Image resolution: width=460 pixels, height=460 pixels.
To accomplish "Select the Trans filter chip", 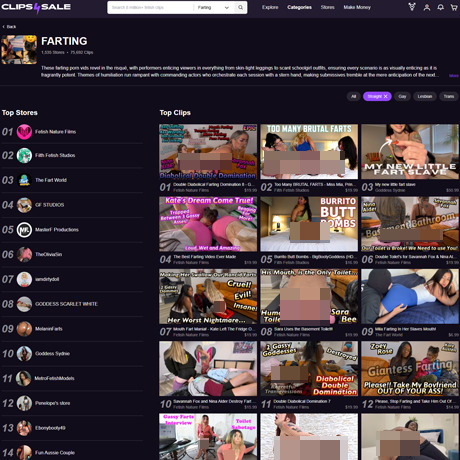I will pos(449,96).
